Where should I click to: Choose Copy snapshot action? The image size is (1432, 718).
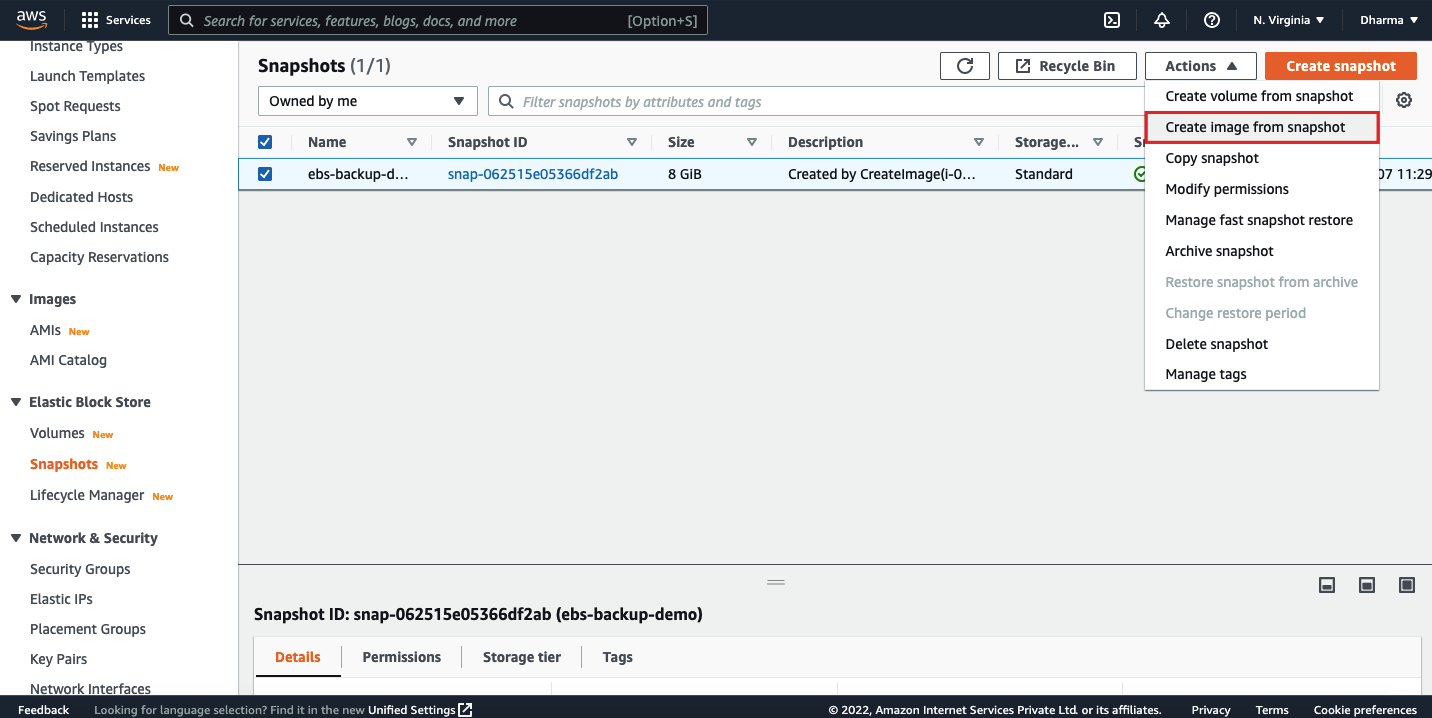click(1262, 158)
